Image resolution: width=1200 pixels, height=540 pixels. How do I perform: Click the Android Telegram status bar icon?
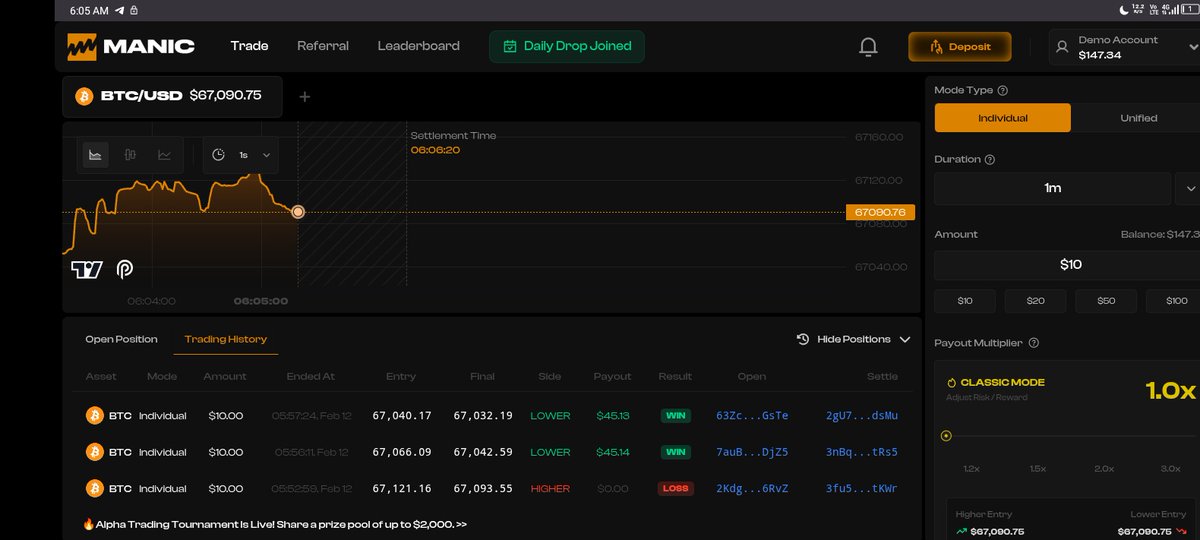pyautogui.click(x=119, y=10)
